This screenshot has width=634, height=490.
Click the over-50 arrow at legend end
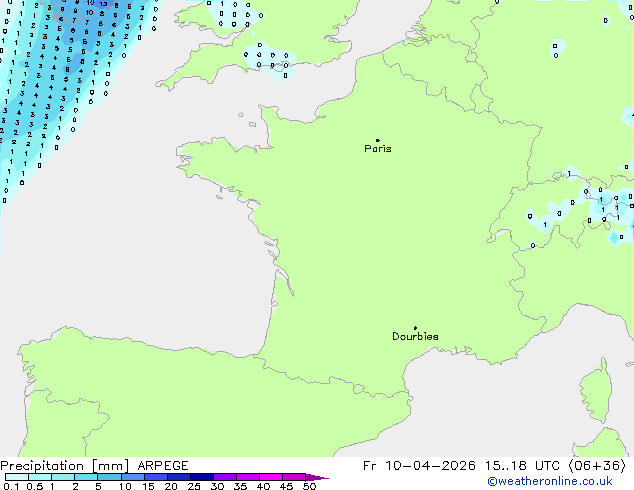pos(317,477)
